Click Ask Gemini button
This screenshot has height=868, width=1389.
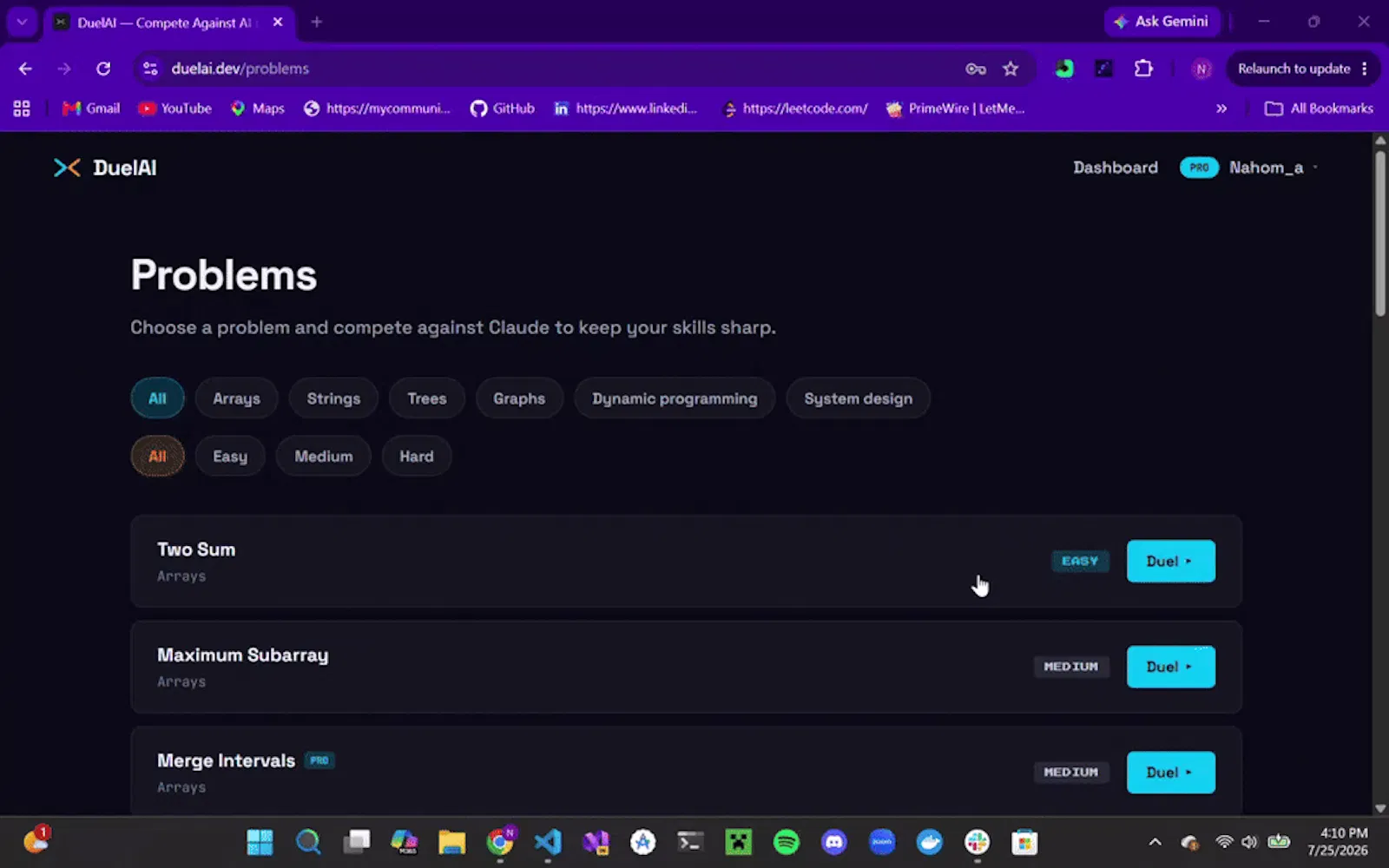pos(1162,22)
